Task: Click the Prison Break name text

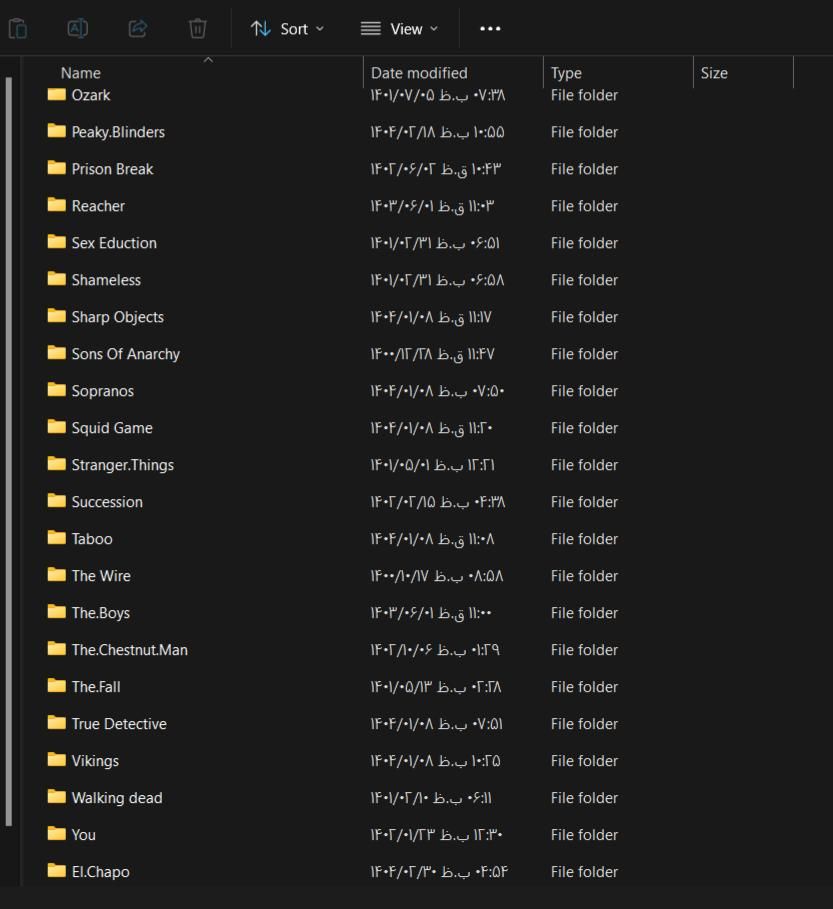Action: [112, 169]
